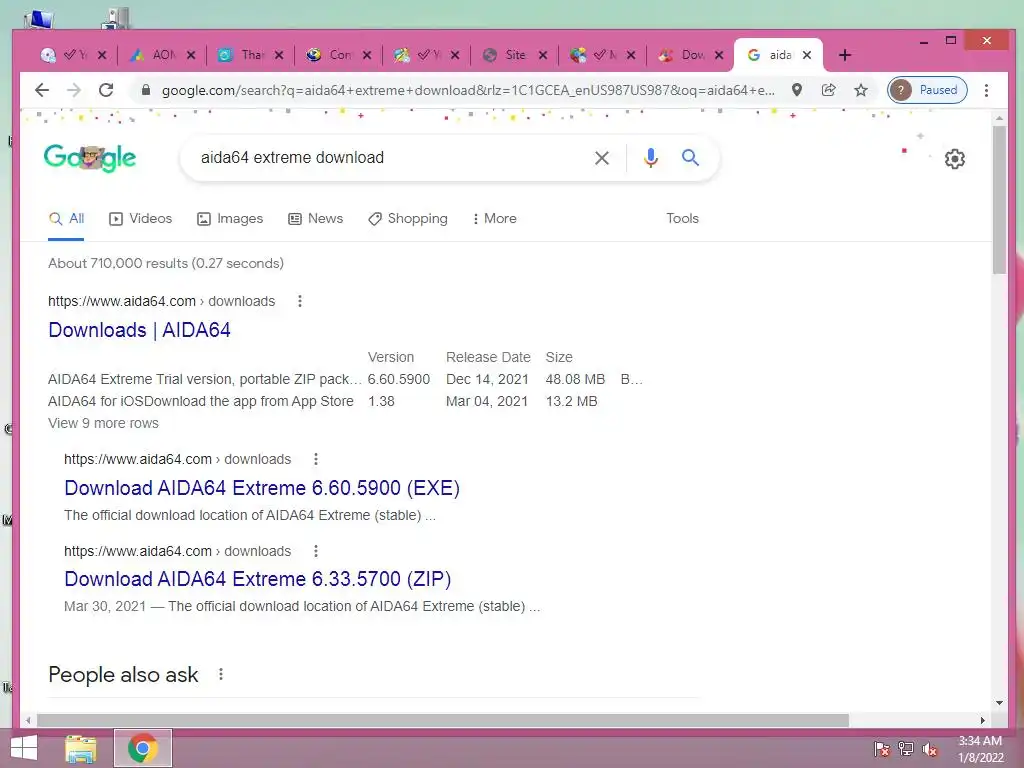1024x768 pixels.
Task: Open the Paused profile button
Action: coord(927,90)
